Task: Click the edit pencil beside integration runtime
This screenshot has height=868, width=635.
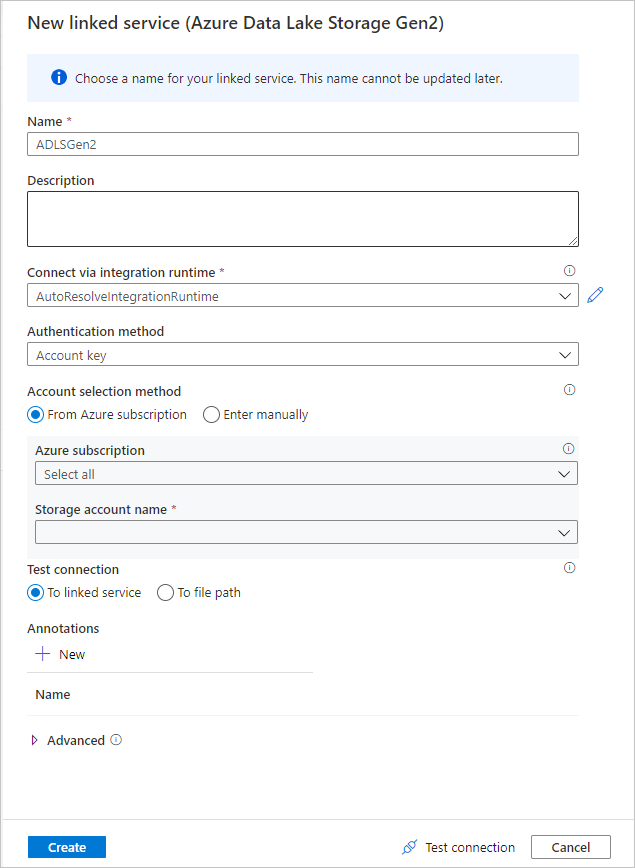Action: click(595, 295)
